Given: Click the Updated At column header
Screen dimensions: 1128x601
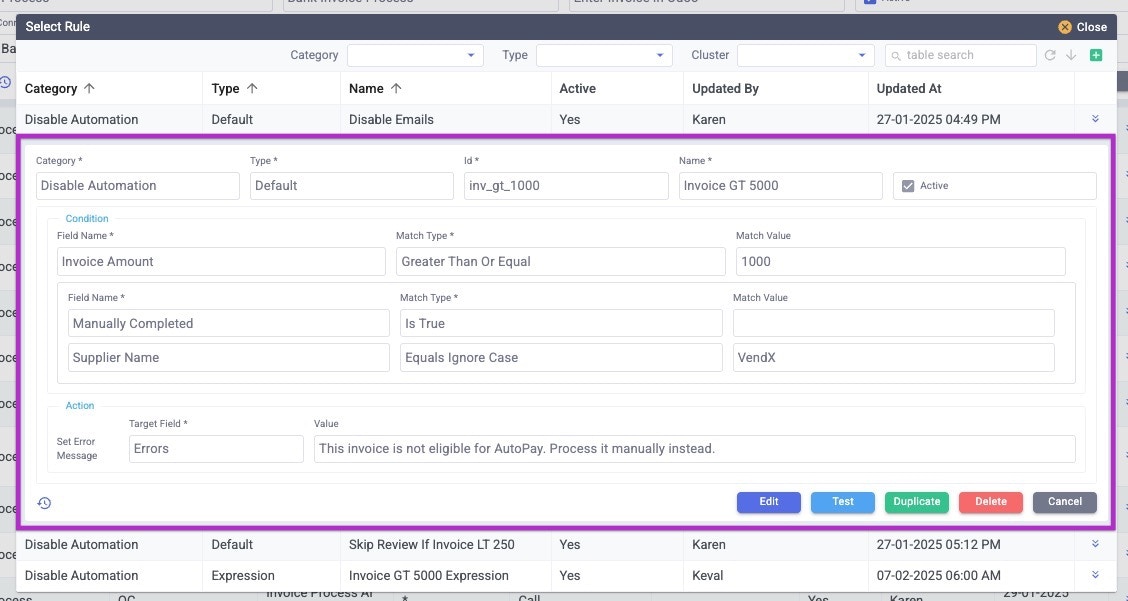Looking at the screenshot, I should 909,89.
